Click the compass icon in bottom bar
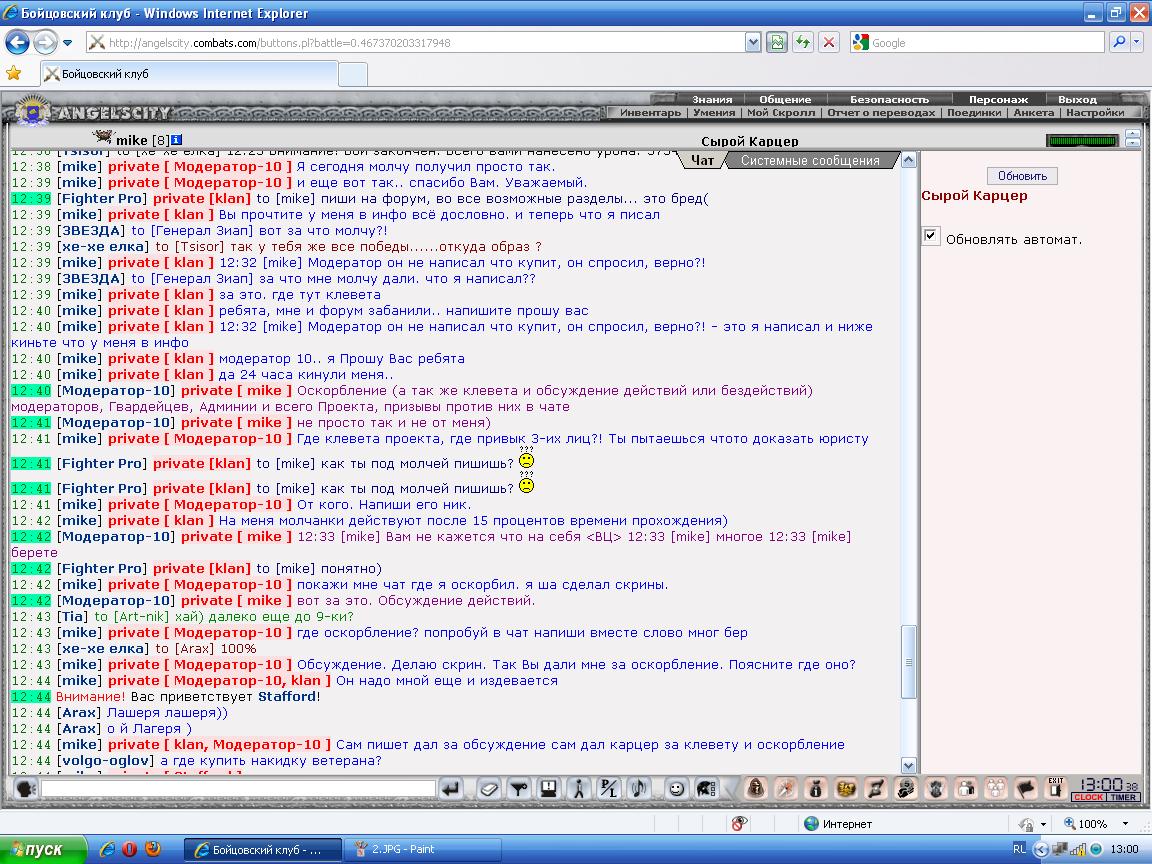 (x=785, y=788)
